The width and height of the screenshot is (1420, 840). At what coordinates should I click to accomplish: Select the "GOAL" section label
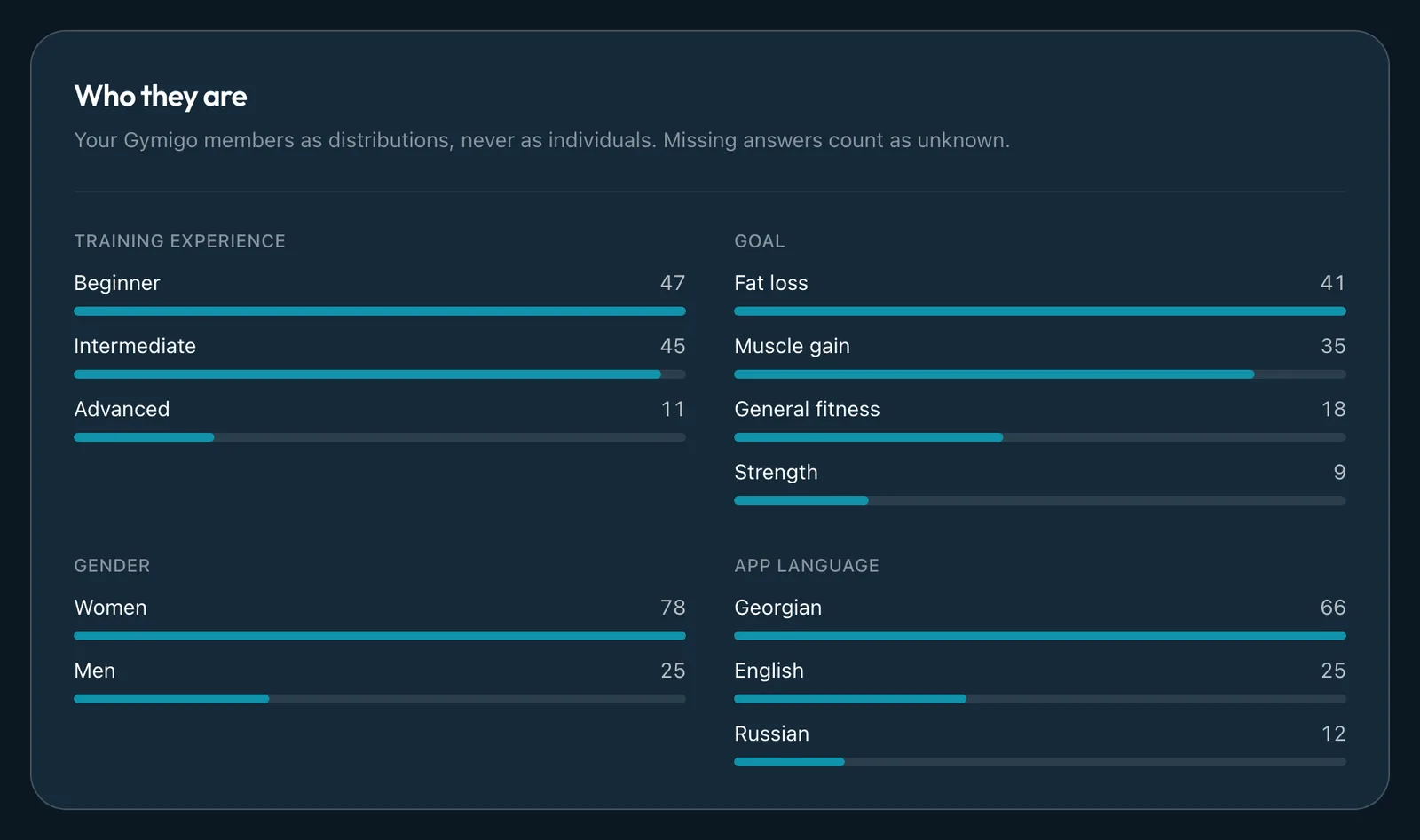pos(760,241)
